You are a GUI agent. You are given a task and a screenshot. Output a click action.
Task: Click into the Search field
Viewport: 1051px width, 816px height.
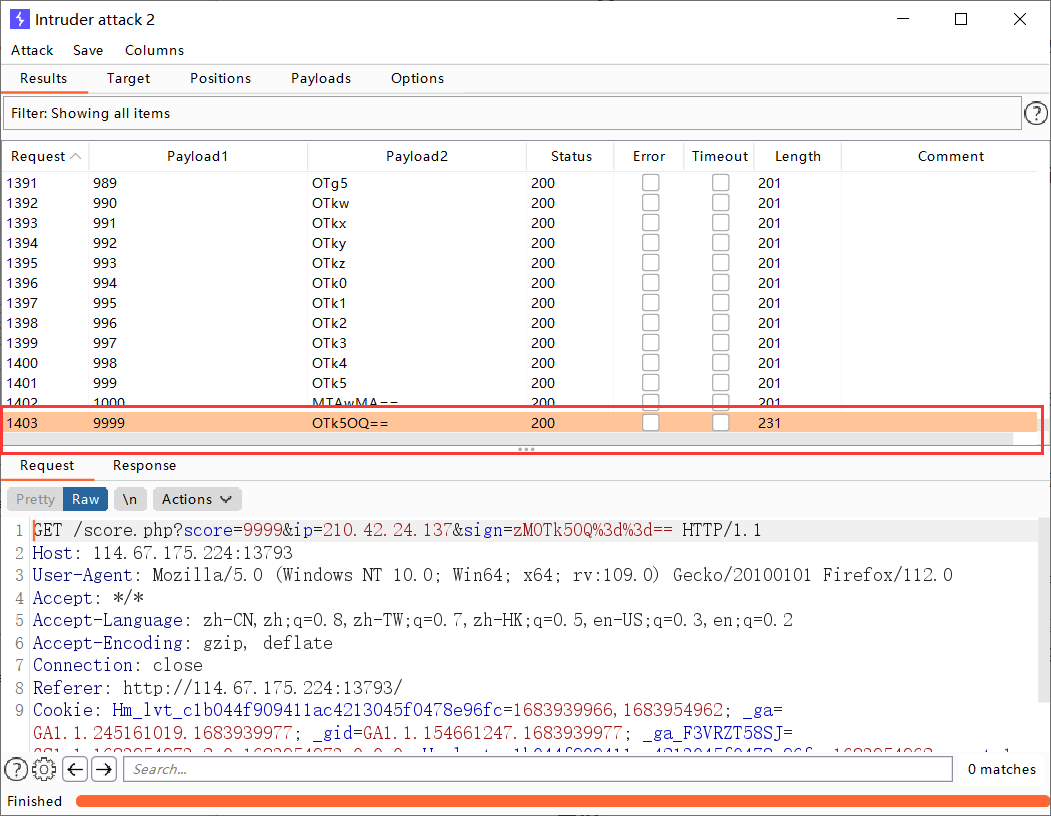pyautogui.click(x=538, y=769)
